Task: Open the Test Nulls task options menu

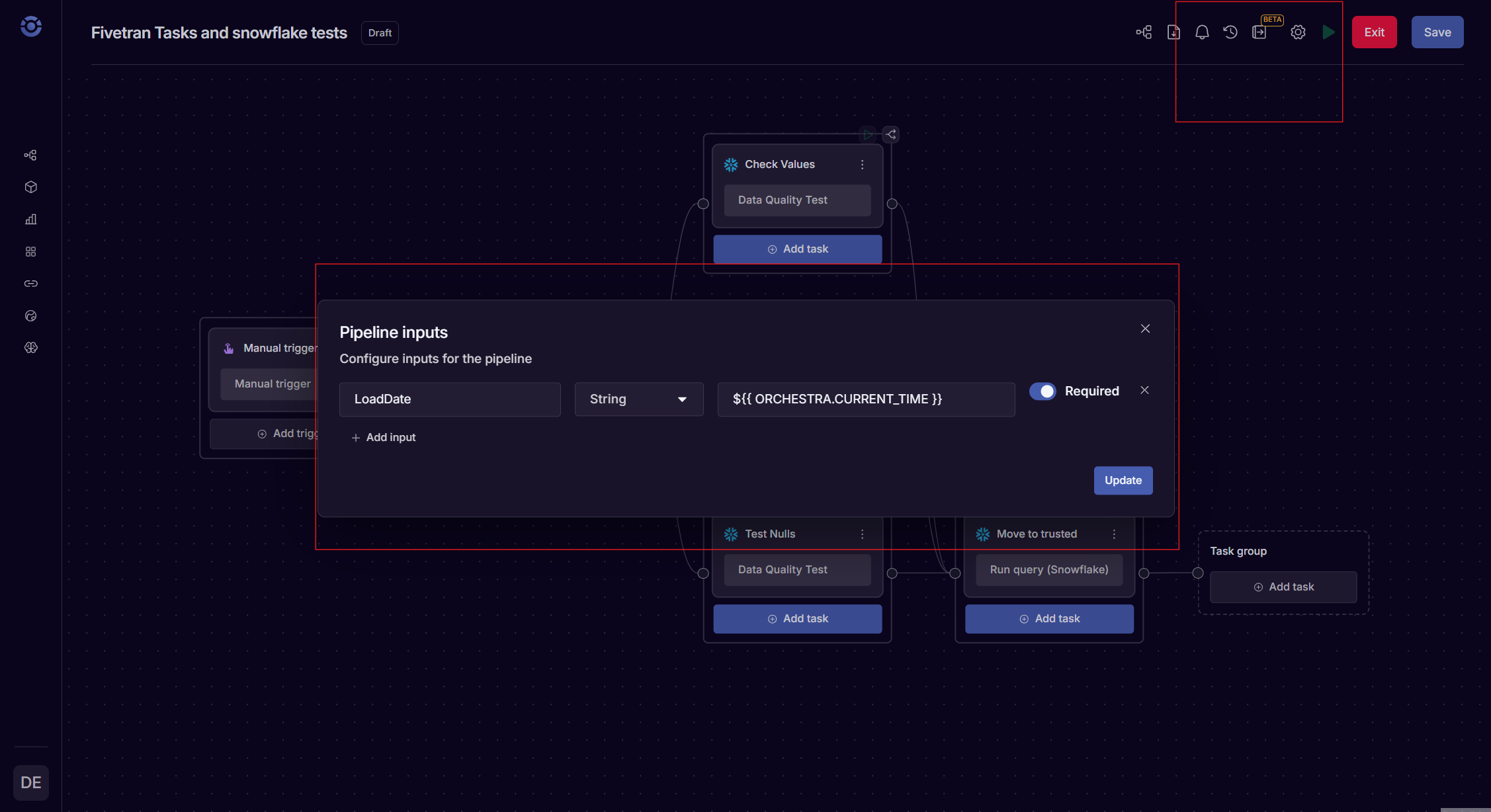Action: coord(862,534)
